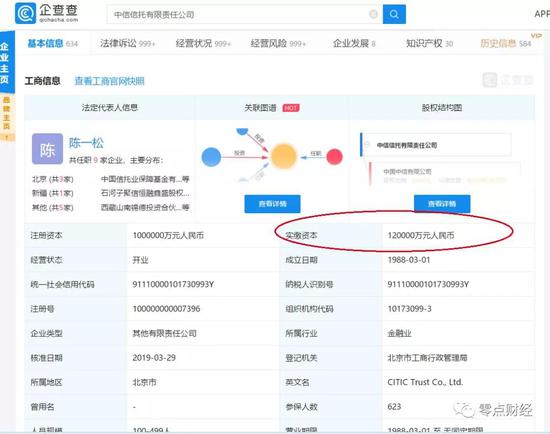This screenshot has width=550, height=434.
Task: Click the 法定代表人信息 header
Action: tap(109, 108)
